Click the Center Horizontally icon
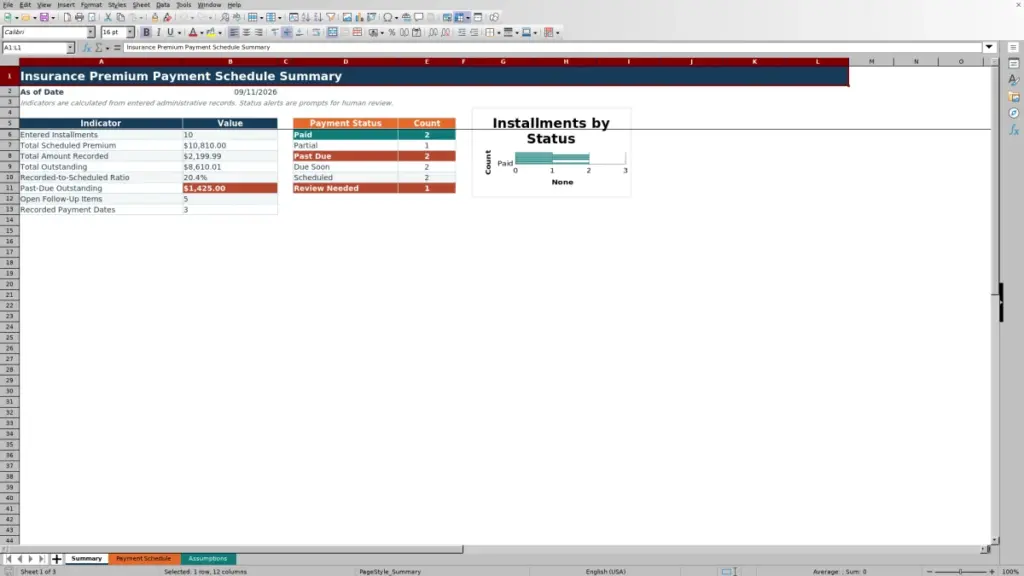Viewport: 1024px width, 576px height. point(246,32)
